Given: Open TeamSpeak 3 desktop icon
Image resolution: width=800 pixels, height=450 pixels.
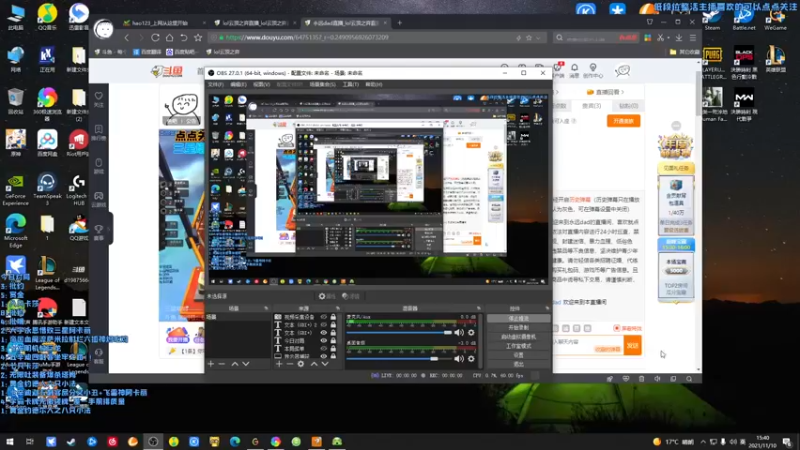Looking at the screenshot, I should click(47, 190).
